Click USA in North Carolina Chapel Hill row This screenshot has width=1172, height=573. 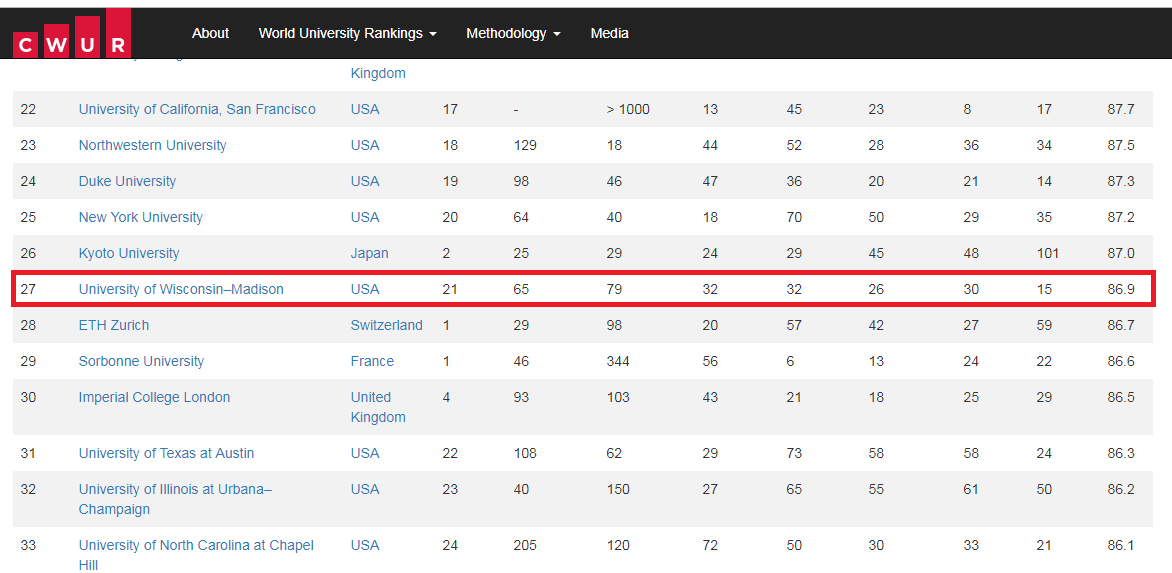pyautogui.click(x=365, y=545)
